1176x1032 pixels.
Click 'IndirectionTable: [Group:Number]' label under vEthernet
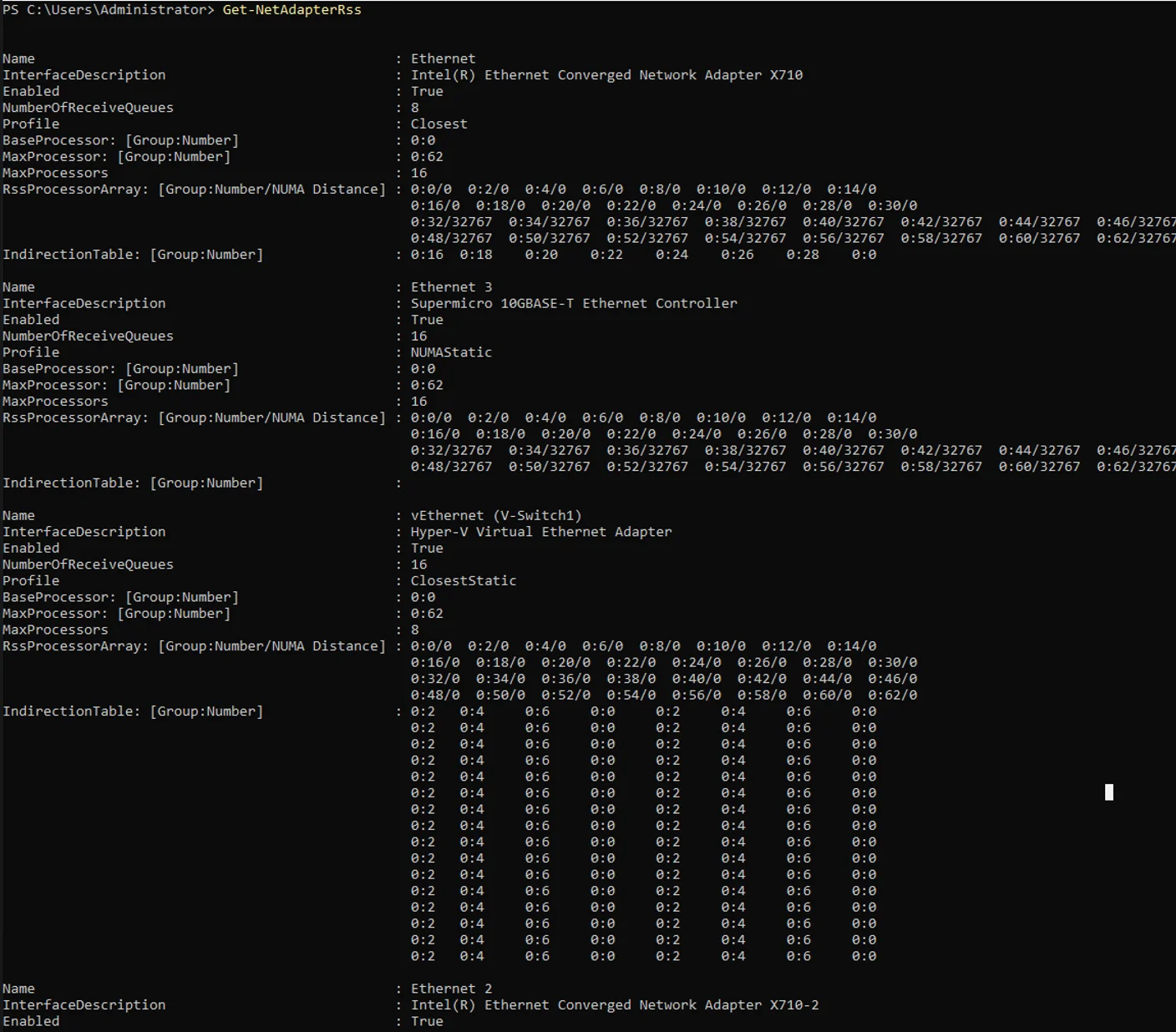click(133, 711)
